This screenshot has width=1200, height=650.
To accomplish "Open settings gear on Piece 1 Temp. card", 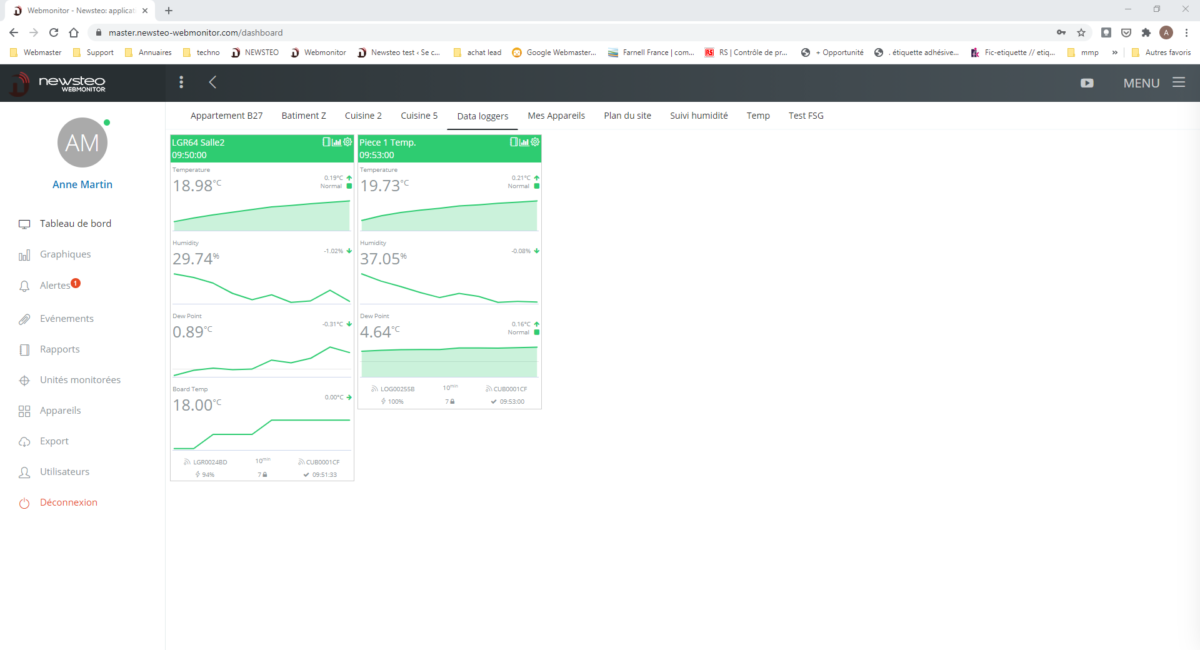I will (535, 142).
